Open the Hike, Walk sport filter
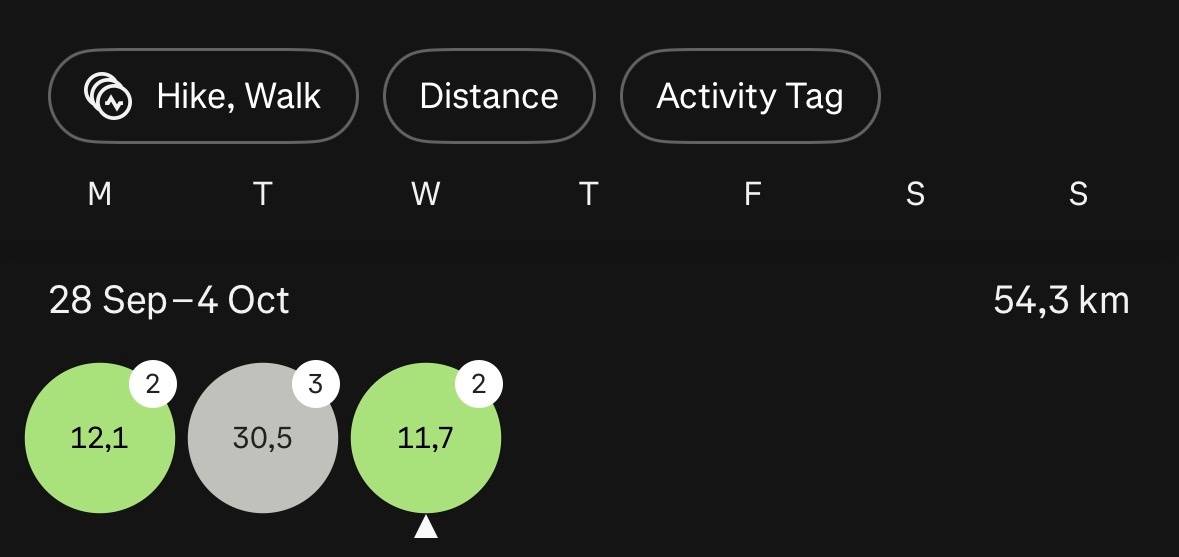The width and height of the screenshot is (1179, 557). click(x=203, y=95)
